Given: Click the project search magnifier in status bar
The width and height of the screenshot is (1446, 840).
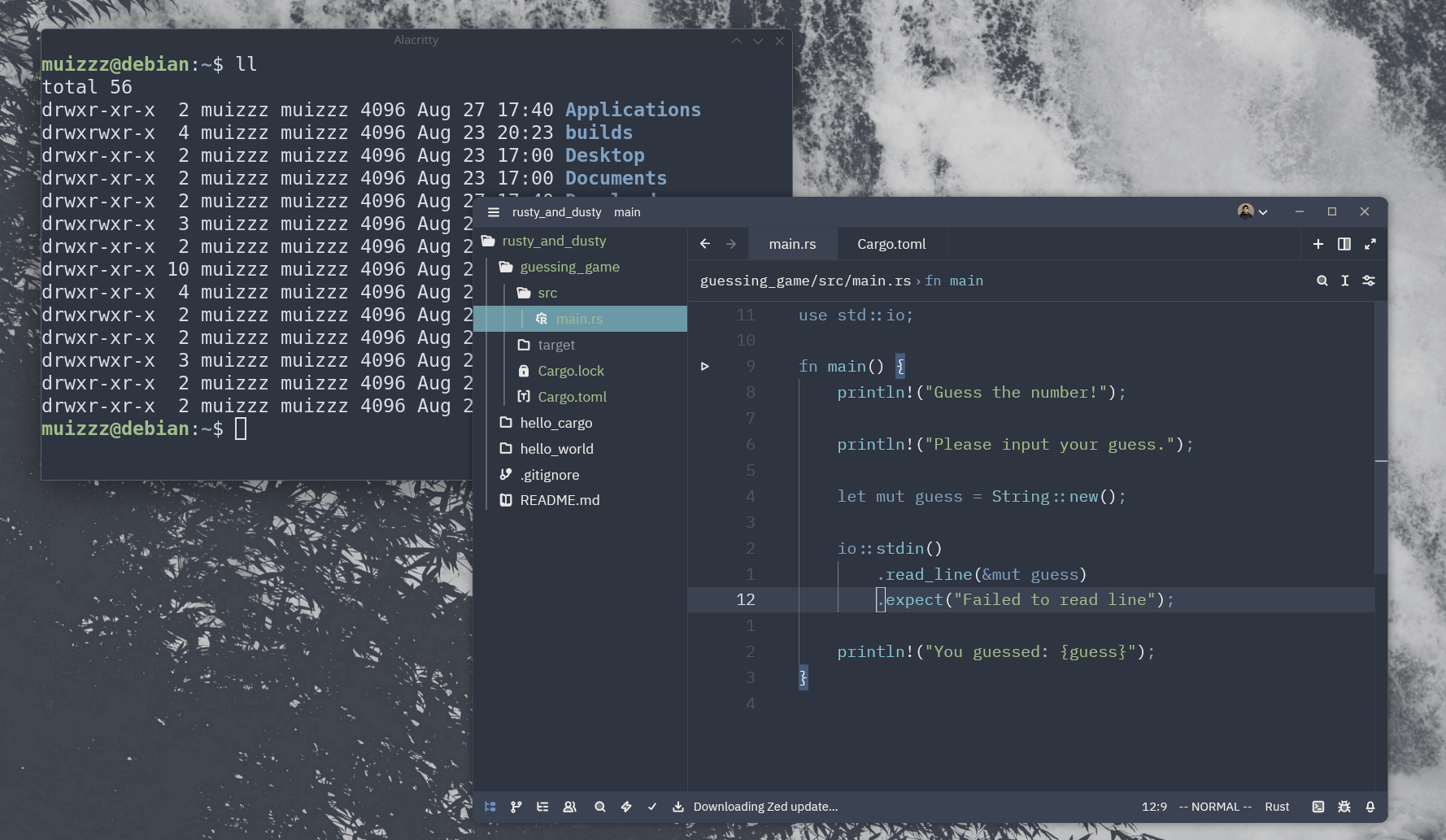Looking at the screenshot, I should tap(600, 807).
